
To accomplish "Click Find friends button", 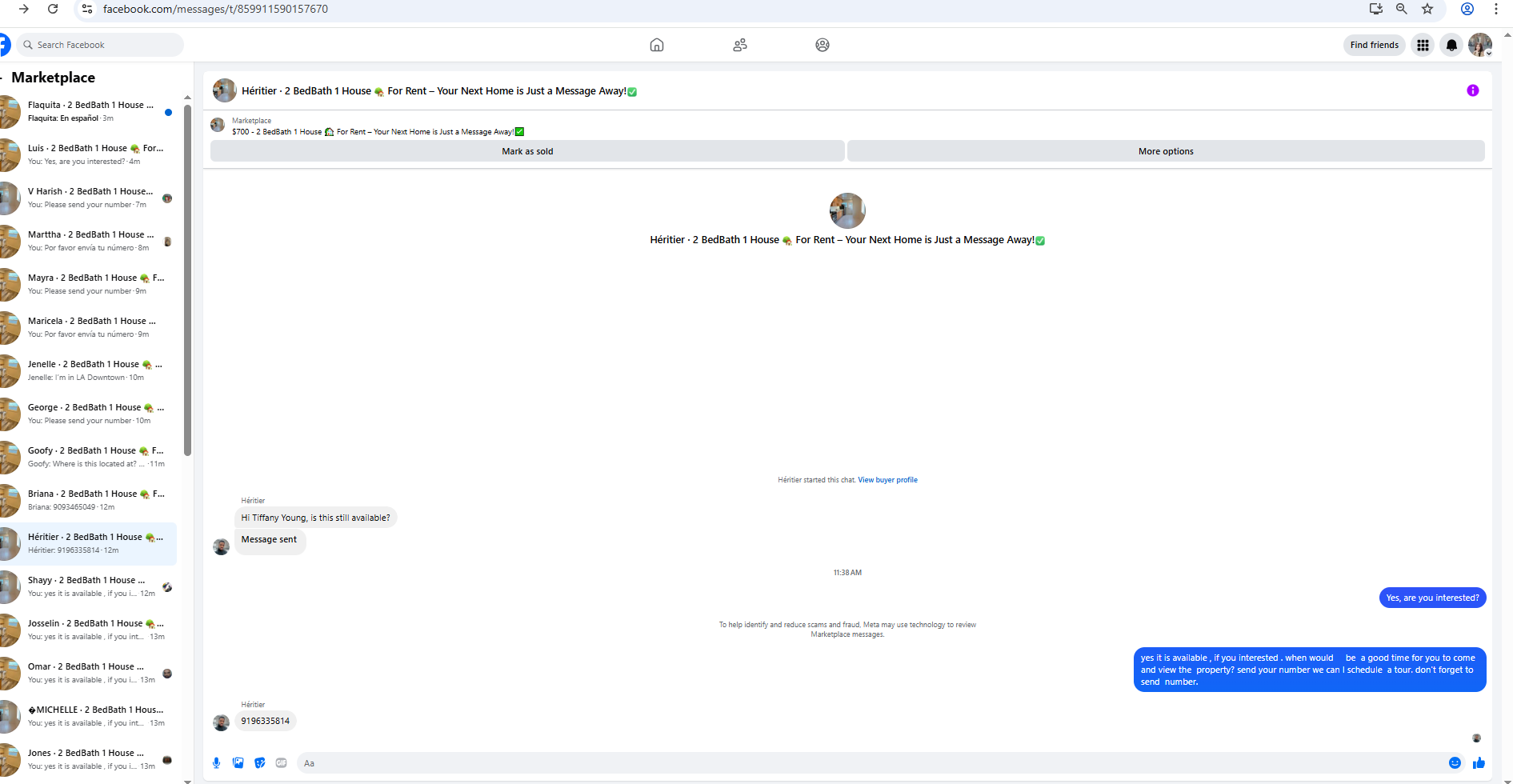I will coord(1374,45).
